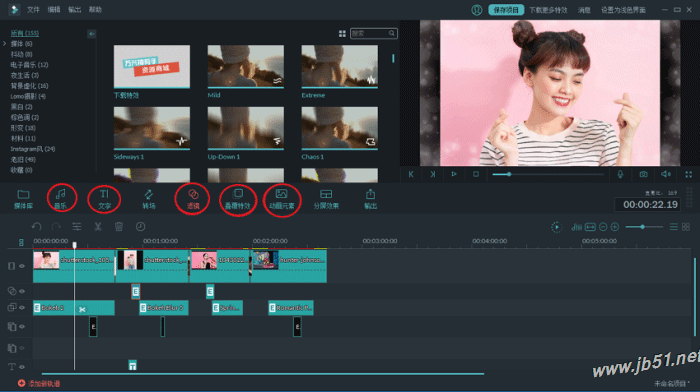Record voiceover with microphone icon

click(x=620, y=174)
